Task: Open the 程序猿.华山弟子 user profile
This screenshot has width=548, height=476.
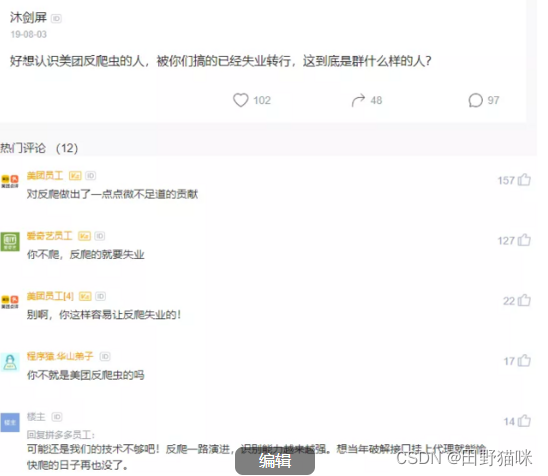Action: [x=60, y=356]
